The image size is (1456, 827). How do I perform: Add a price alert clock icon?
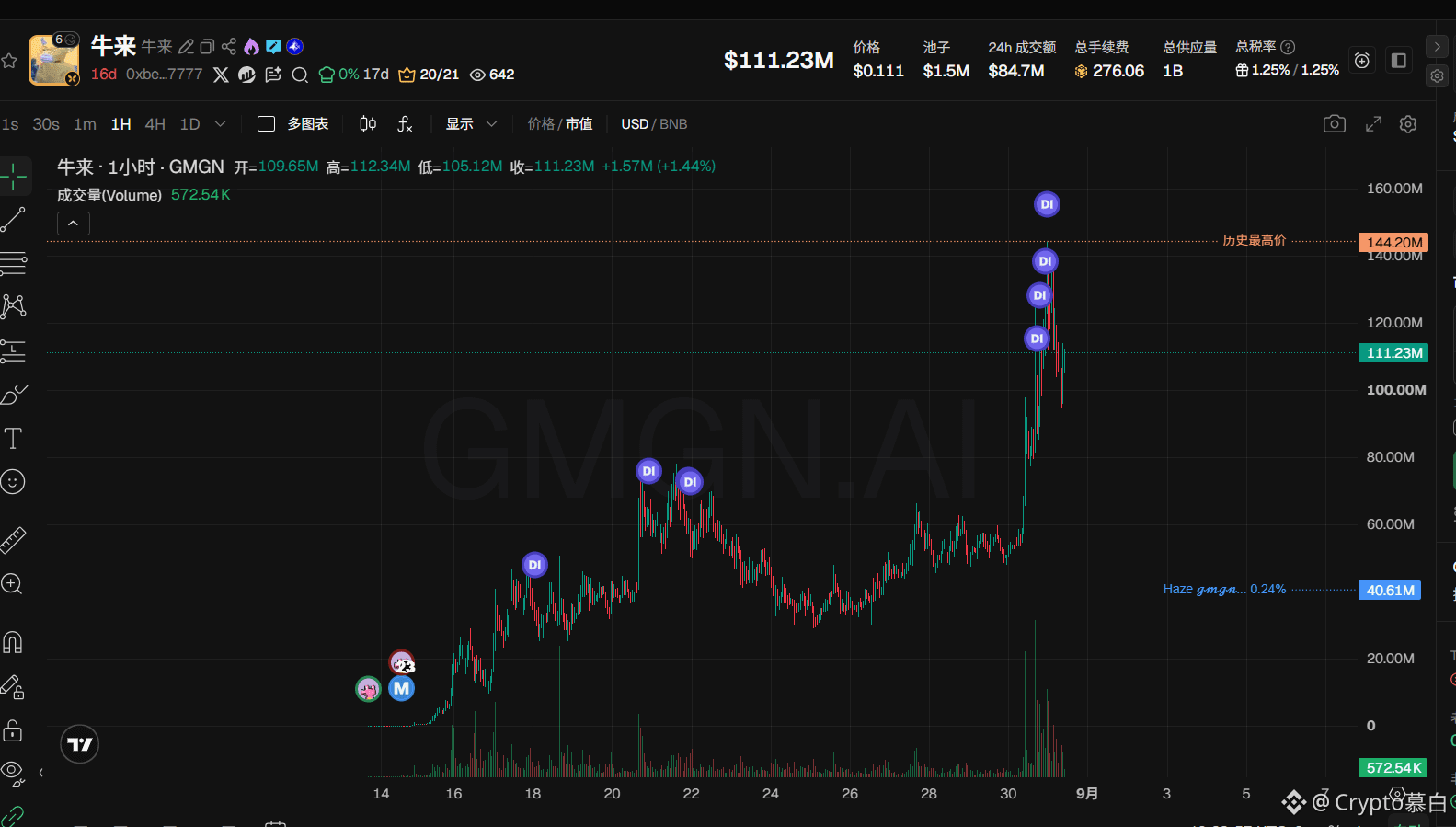coord(1362,61)
